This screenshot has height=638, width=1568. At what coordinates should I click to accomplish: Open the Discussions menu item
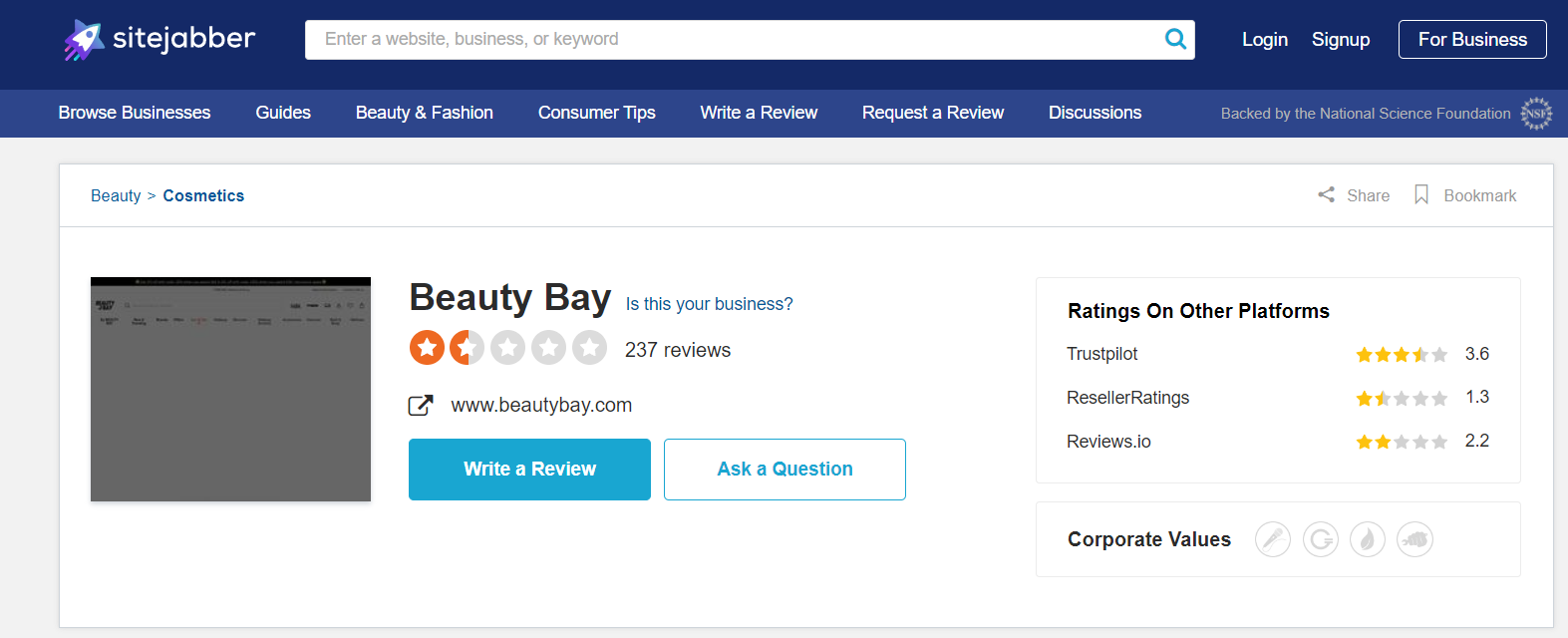[x=1095, y=113]
